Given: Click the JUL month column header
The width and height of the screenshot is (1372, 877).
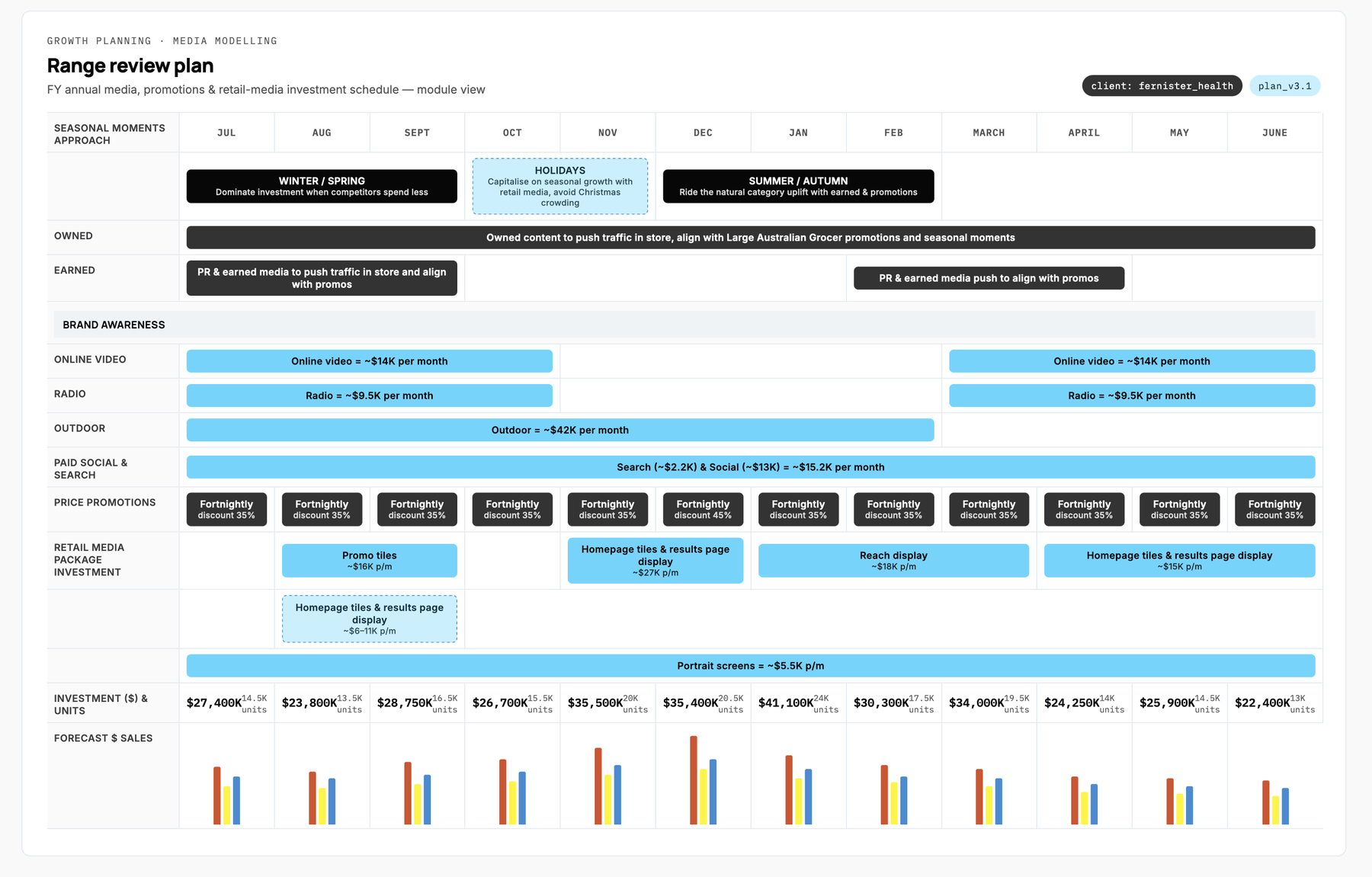Looking at the screenshot, I should tap(226, 133).
